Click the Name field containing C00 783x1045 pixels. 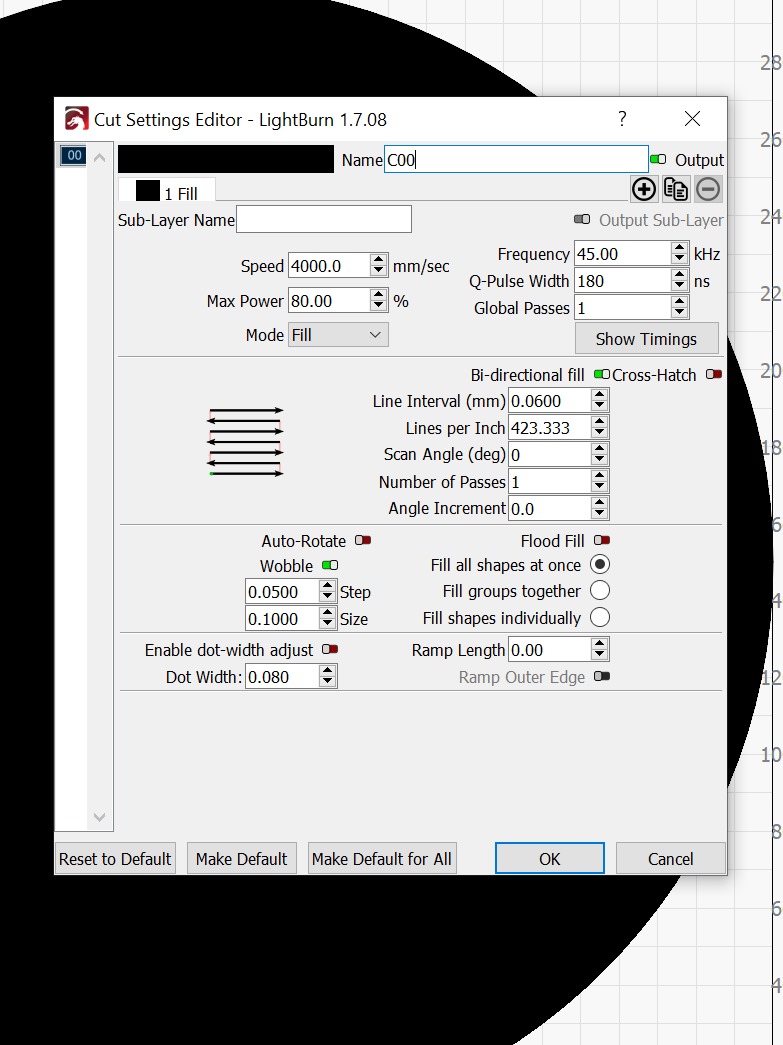point(516,160)
